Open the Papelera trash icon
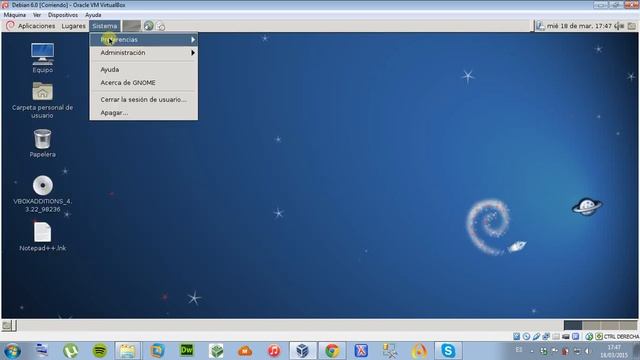This screenshot has height=360, width=640. pyautogui.click(x=42, y=139)
